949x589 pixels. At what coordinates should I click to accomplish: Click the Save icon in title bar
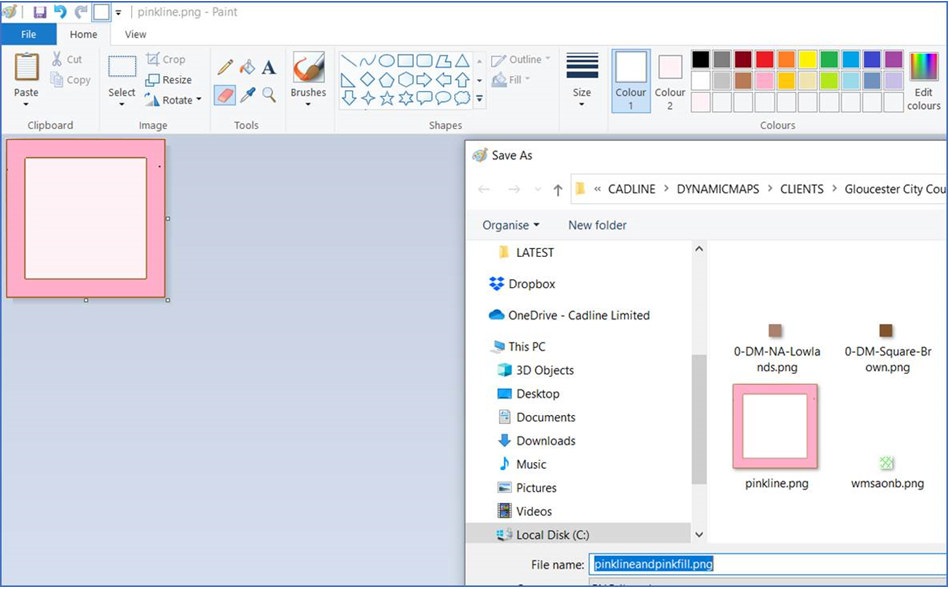[x=40, y=12]
